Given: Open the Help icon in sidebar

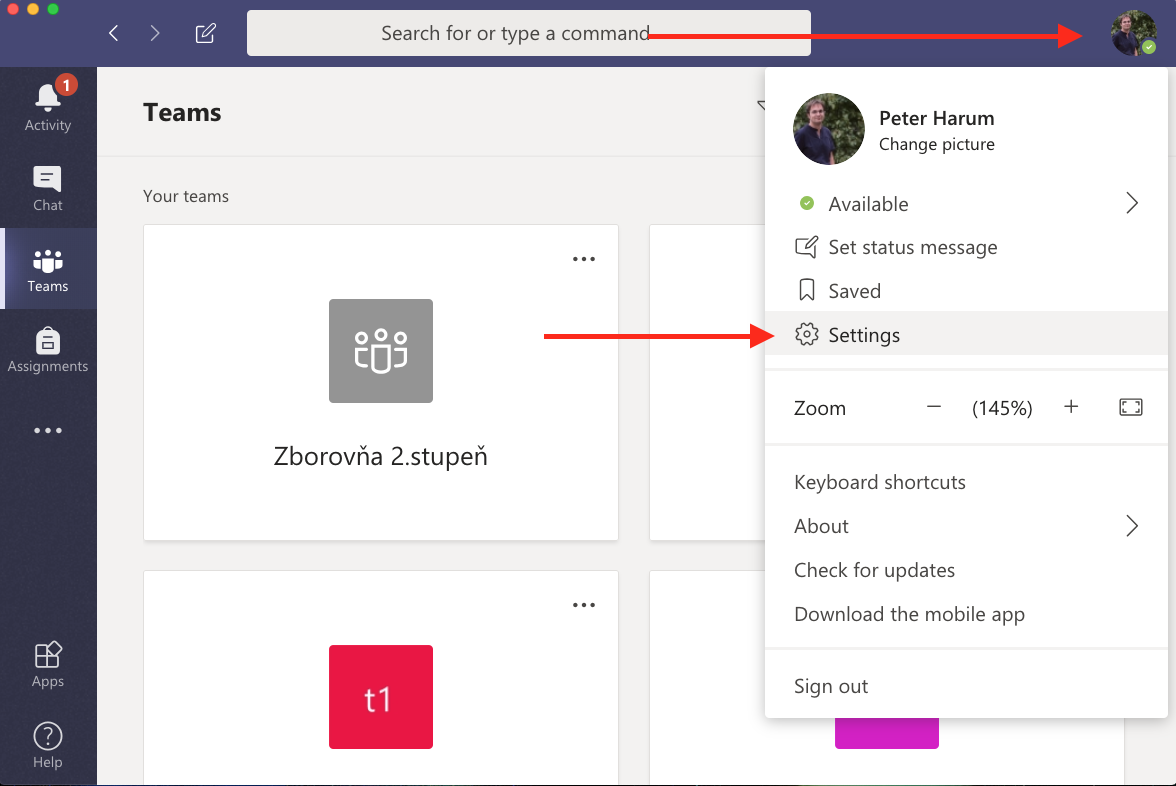Looking at the screenshot, I should pos(48,745).
